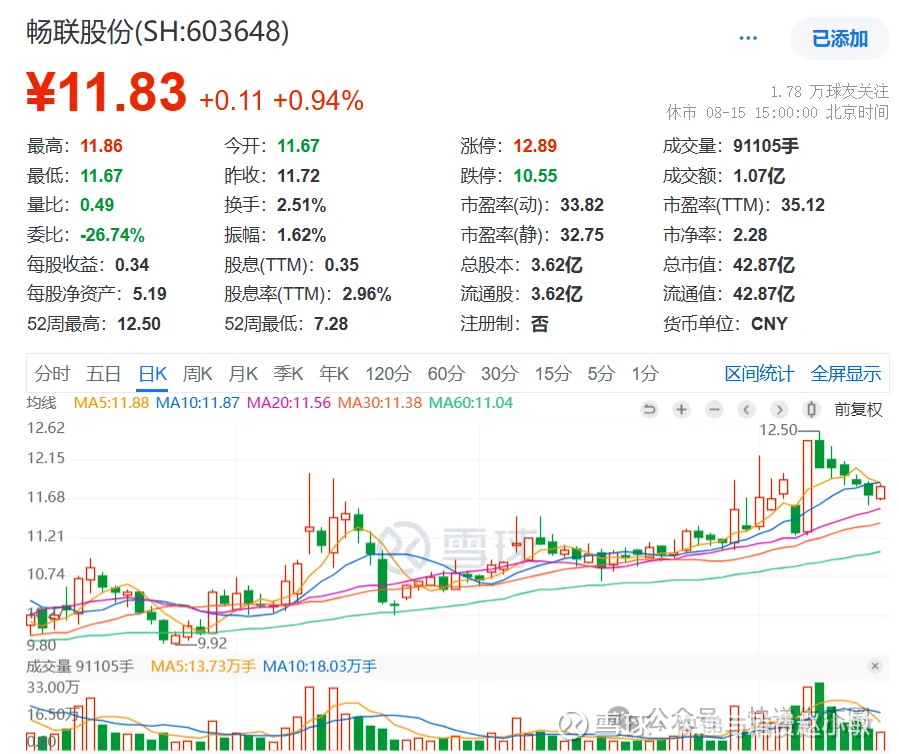Screen dimensions: 899x754
Task: Switch to the 30分 chart tab
Action: [499, 374]
